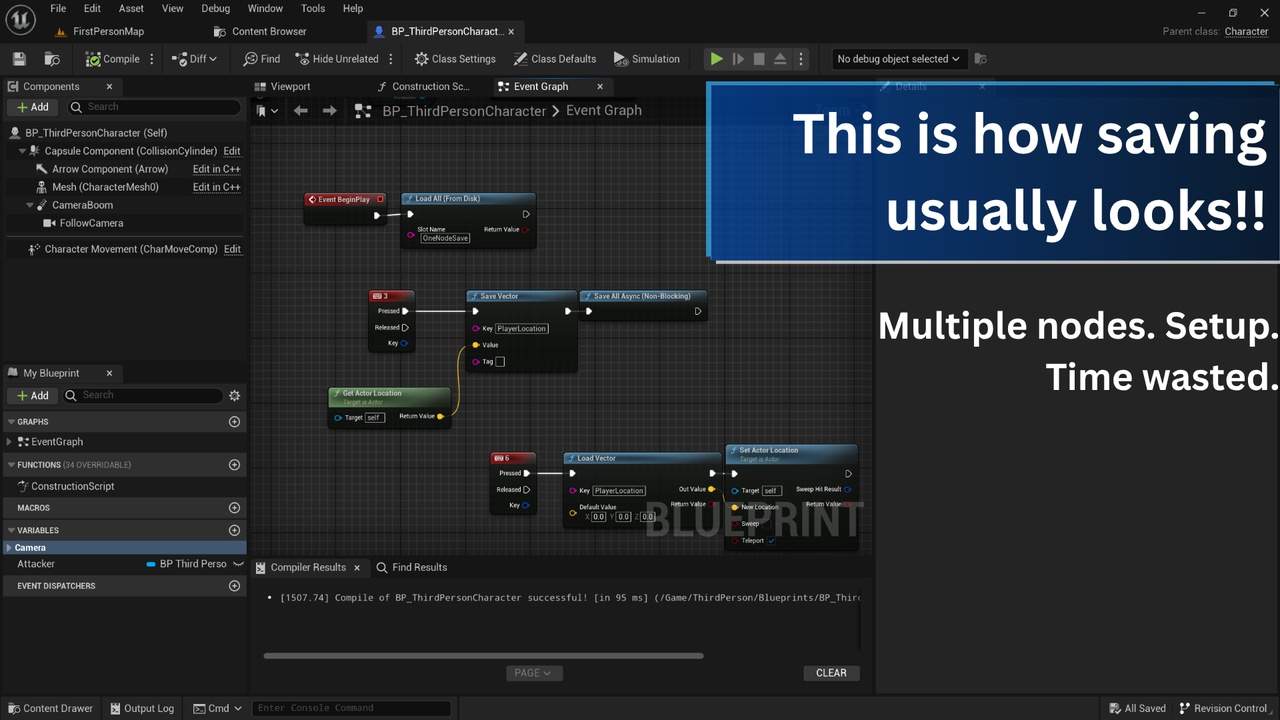Add new function with Functions plus icon
The width and height of the screenshot is (1280, 720).
click(235, 465)
